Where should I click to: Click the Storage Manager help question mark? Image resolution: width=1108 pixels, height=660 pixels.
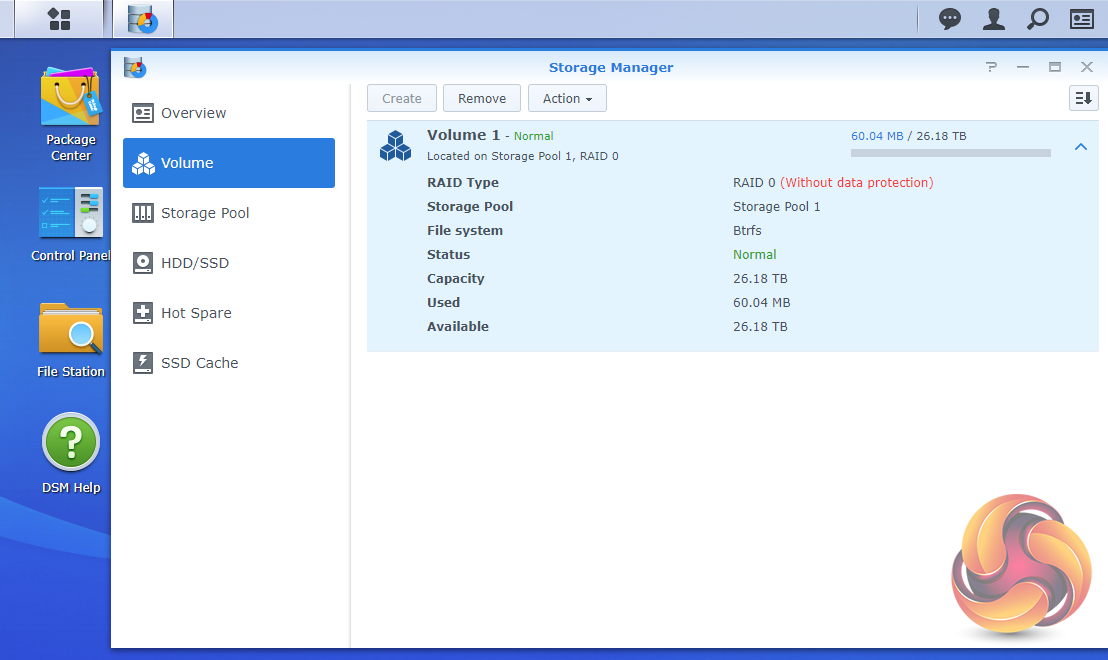(x=991, y=67)
